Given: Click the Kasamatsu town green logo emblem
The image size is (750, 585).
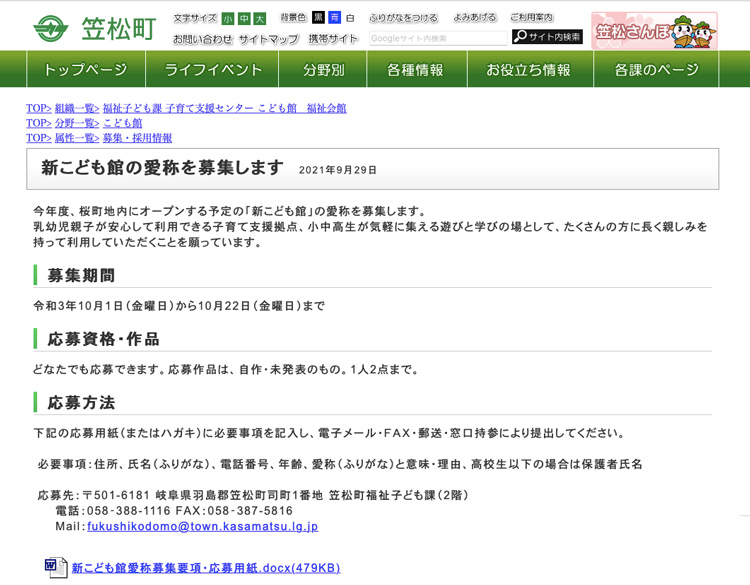Looking at the screenshot, I should tap(51, 29).
